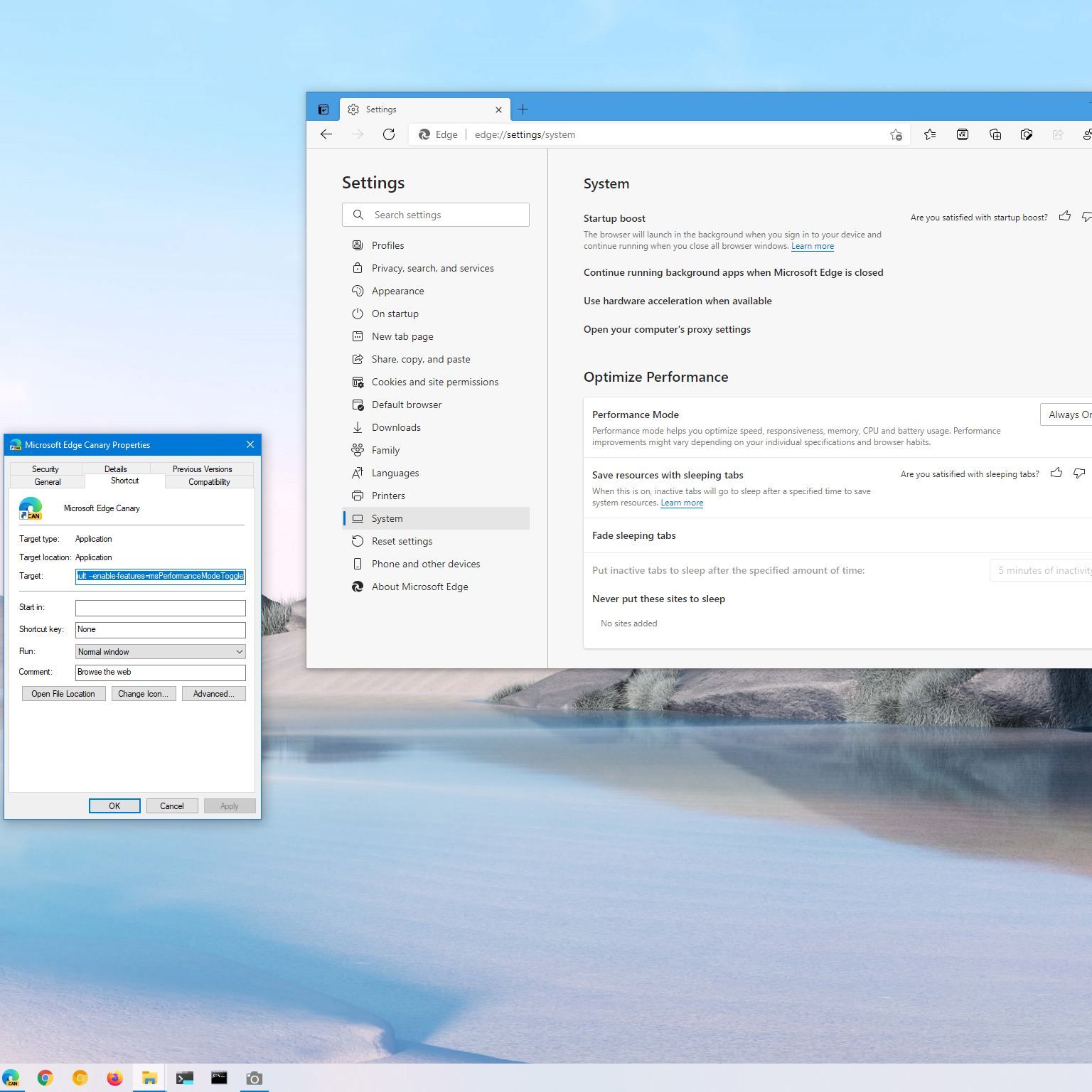Add this page to favorites star icon
This screenshot has width=1092, height=1092.
click(x=896, y=134)
